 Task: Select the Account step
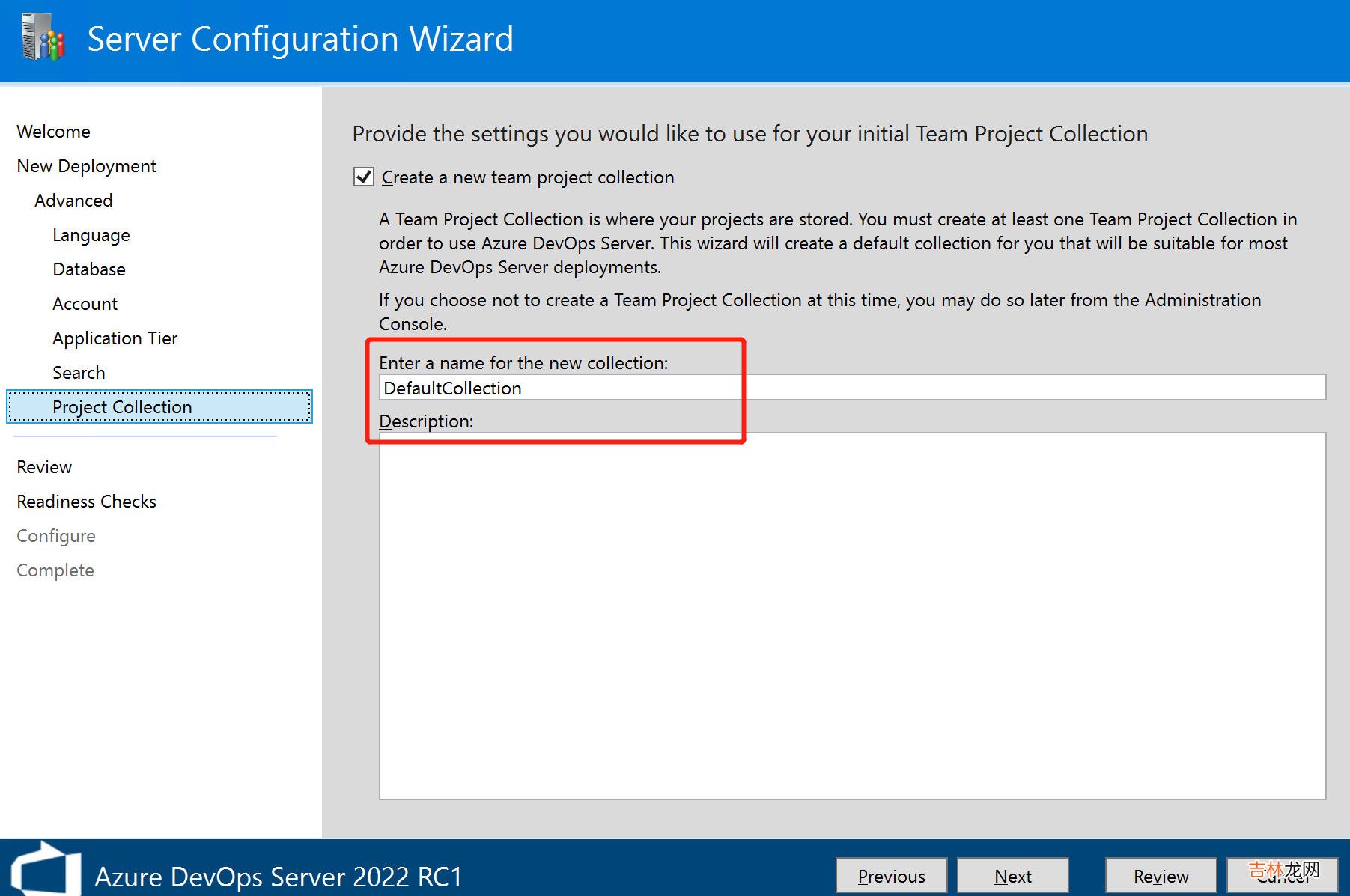point(85,304)
